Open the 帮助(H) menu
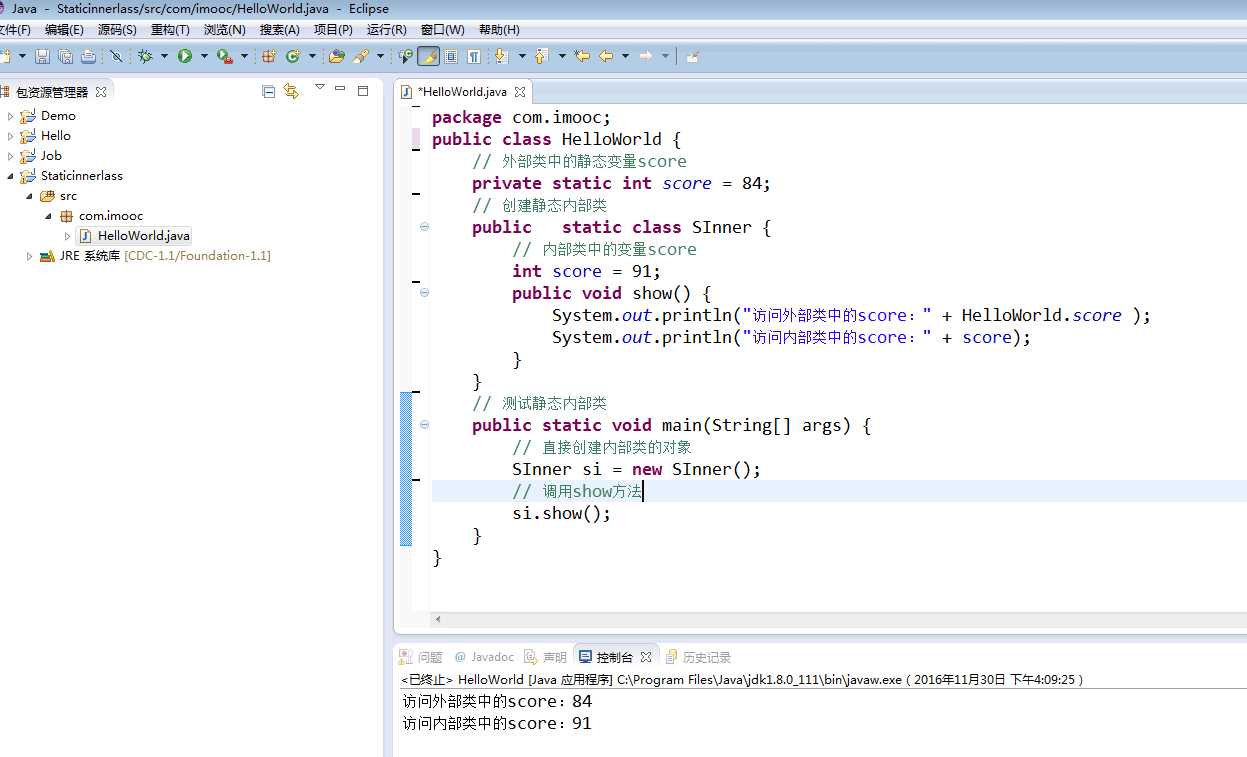The image size is (1247, 757). 499,30
